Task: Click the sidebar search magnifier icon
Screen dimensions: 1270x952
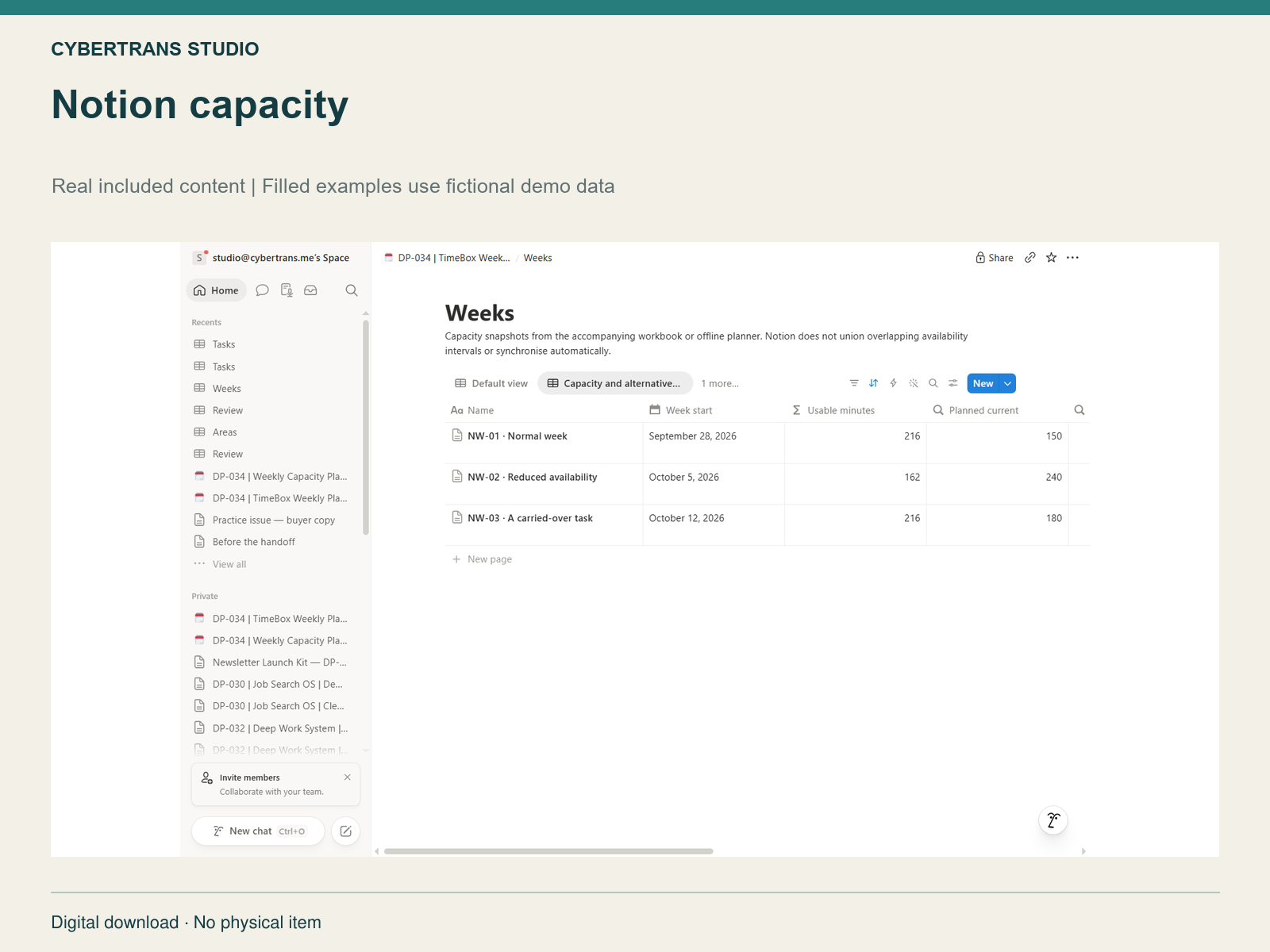Action: point(352,290)
